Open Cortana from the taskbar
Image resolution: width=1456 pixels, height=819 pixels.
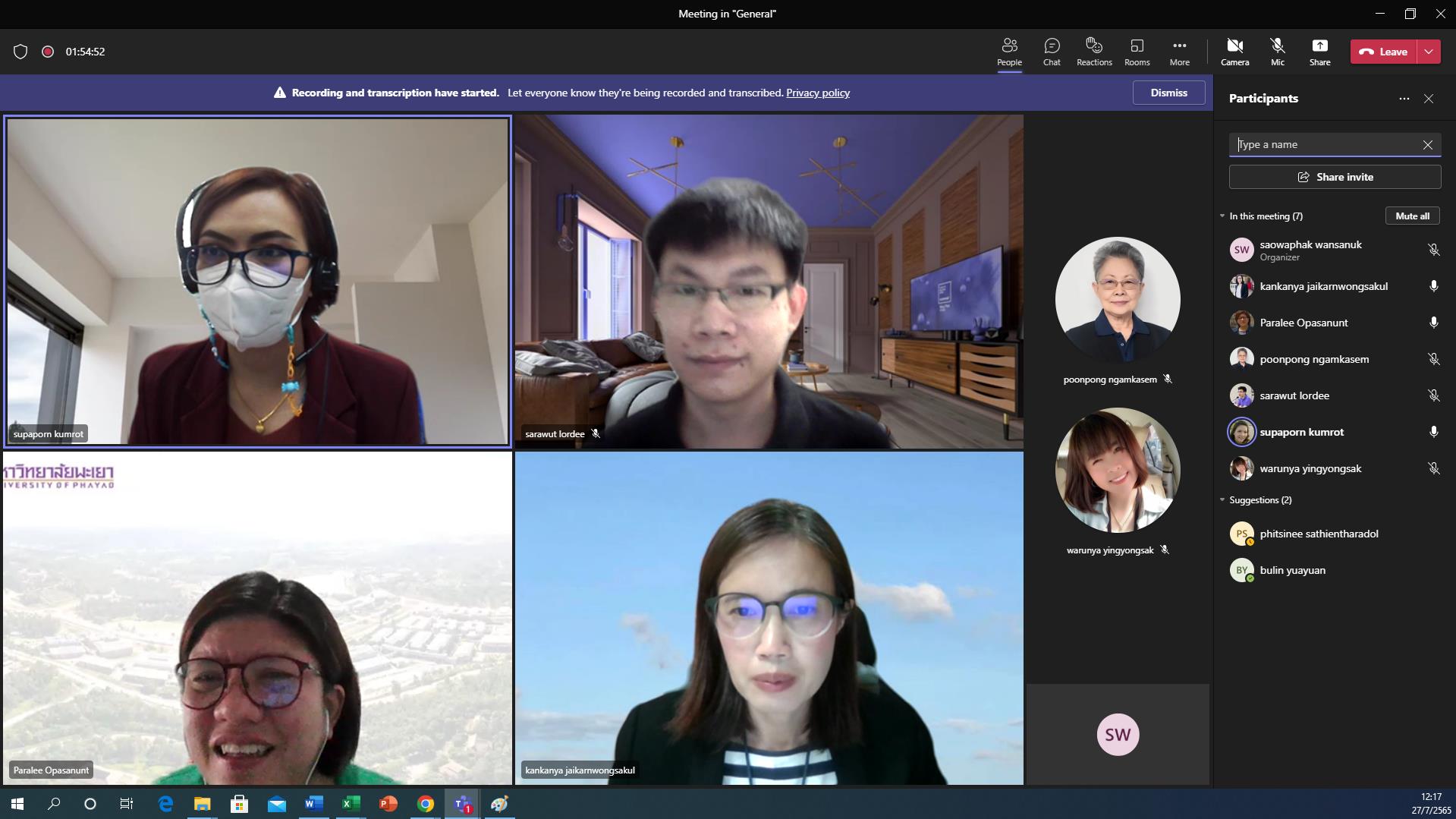pyautogui.click(x=90, y=804)
